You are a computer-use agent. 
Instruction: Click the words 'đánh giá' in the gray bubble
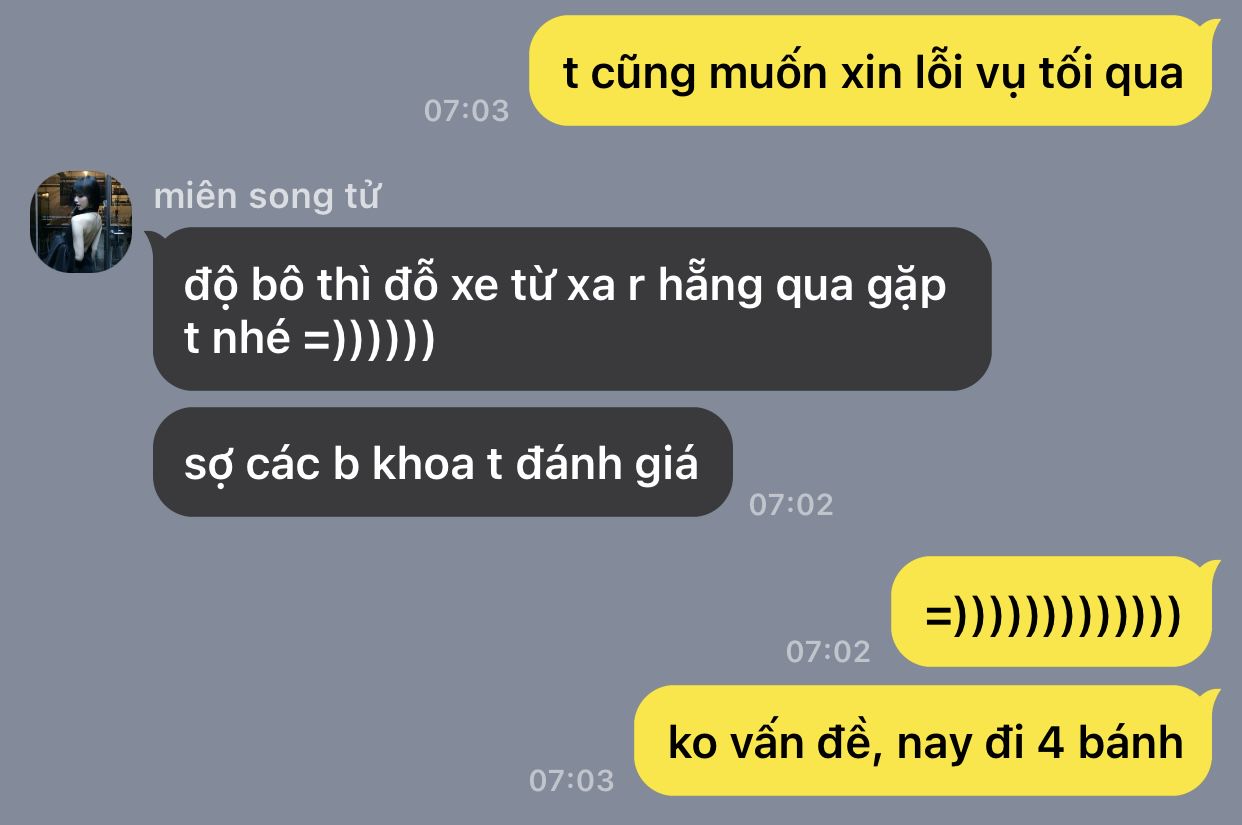coord(607,464)
